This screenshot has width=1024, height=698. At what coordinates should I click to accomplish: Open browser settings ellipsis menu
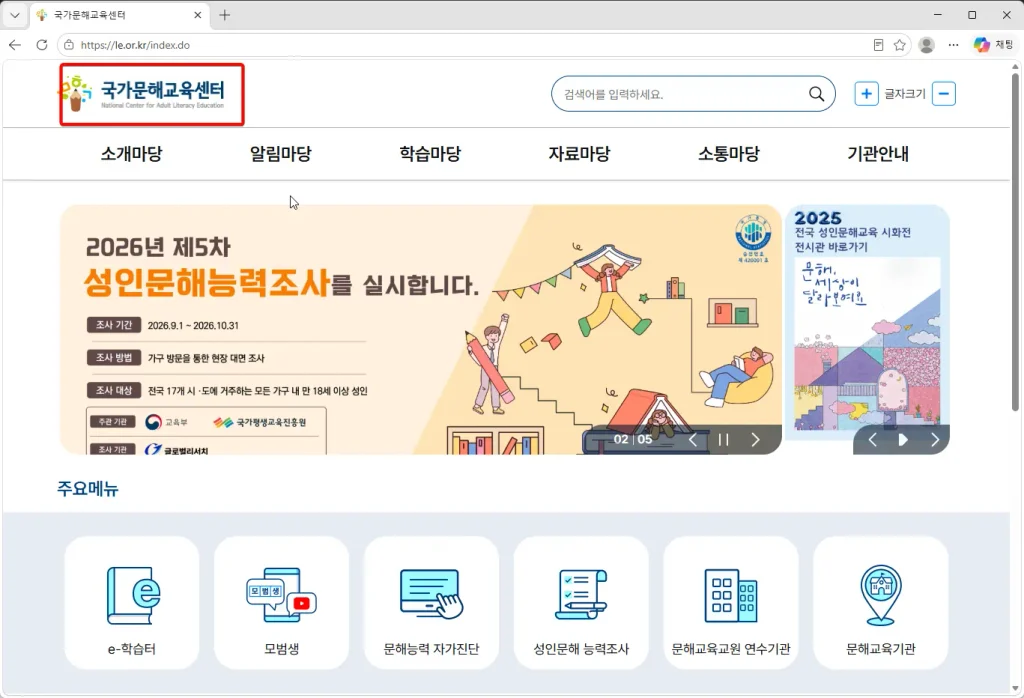(x=953, y=45)
